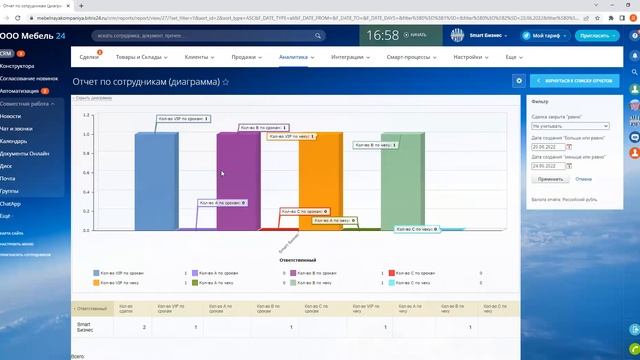Expand the Клиенты menu
640x360 pixels.
199,57
